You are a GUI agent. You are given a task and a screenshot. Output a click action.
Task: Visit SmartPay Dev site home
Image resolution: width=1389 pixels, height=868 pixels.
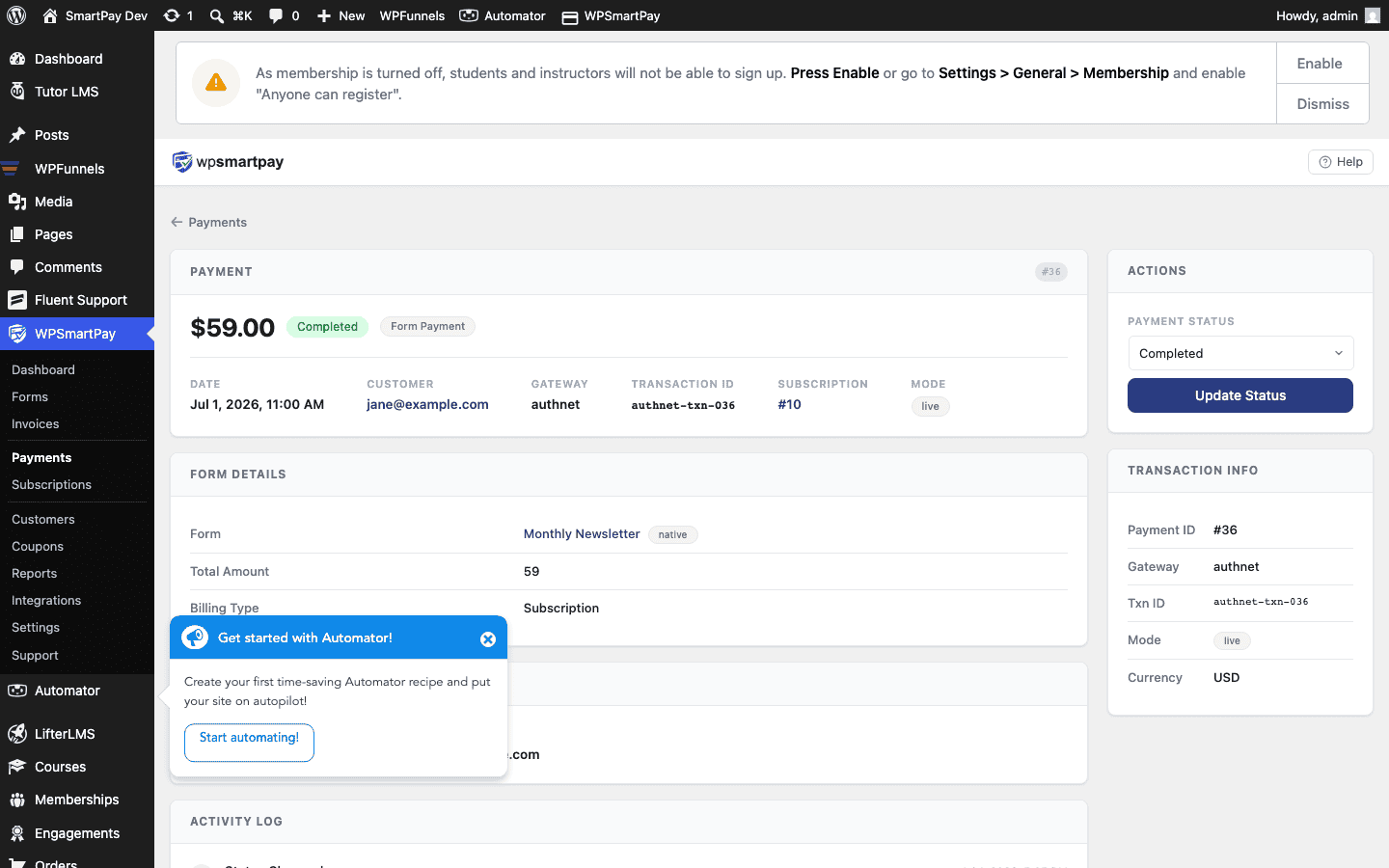click(x=95, y=15)
